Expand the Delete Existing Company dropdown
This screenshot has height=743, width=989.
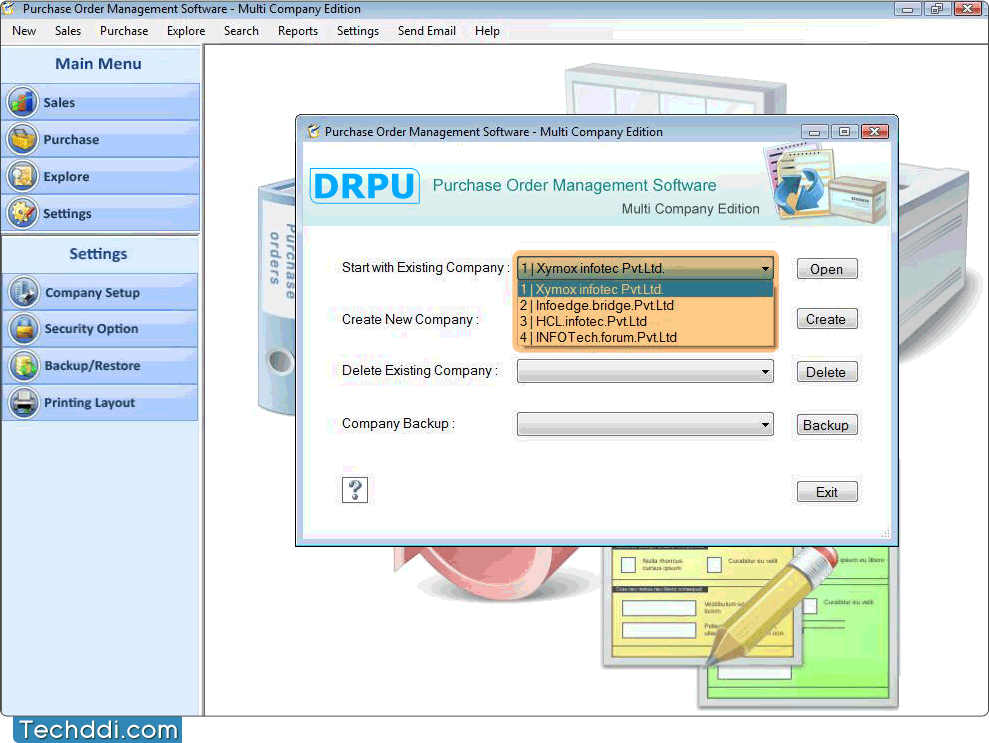pyautogui.click(x=764, y=372)
